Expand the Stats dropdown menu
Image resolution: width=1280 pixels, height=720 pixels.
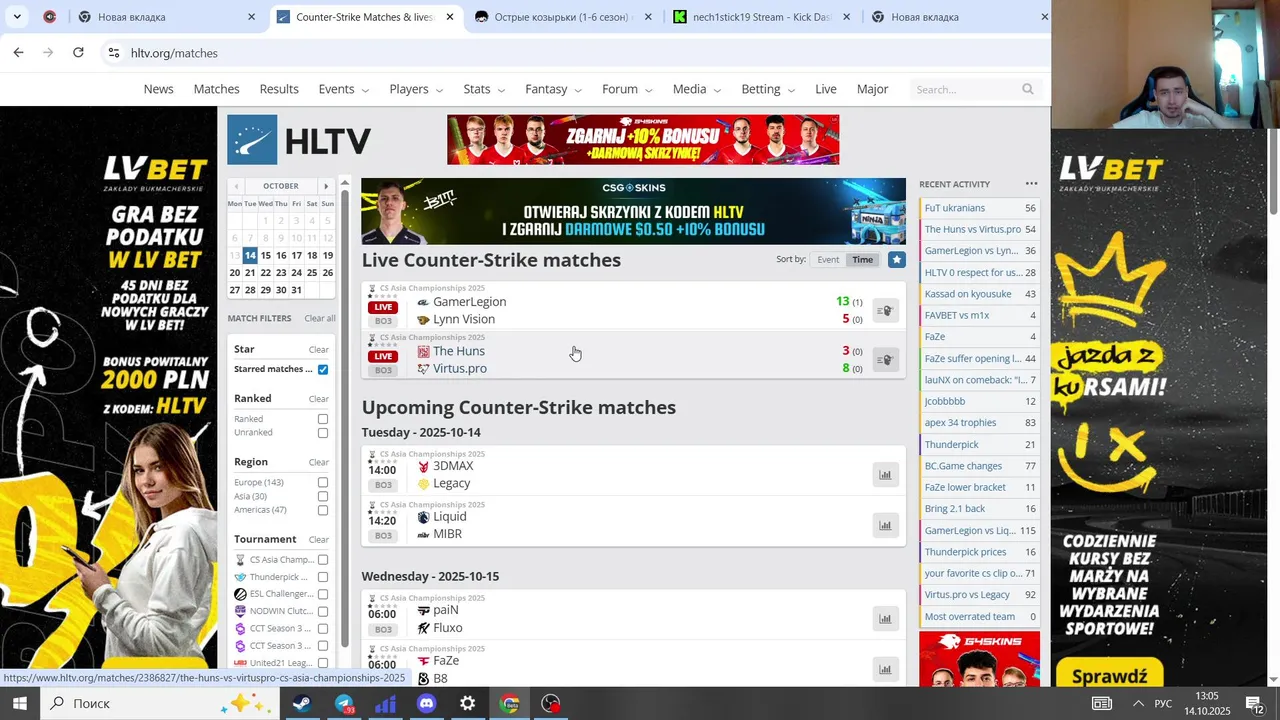484,89
